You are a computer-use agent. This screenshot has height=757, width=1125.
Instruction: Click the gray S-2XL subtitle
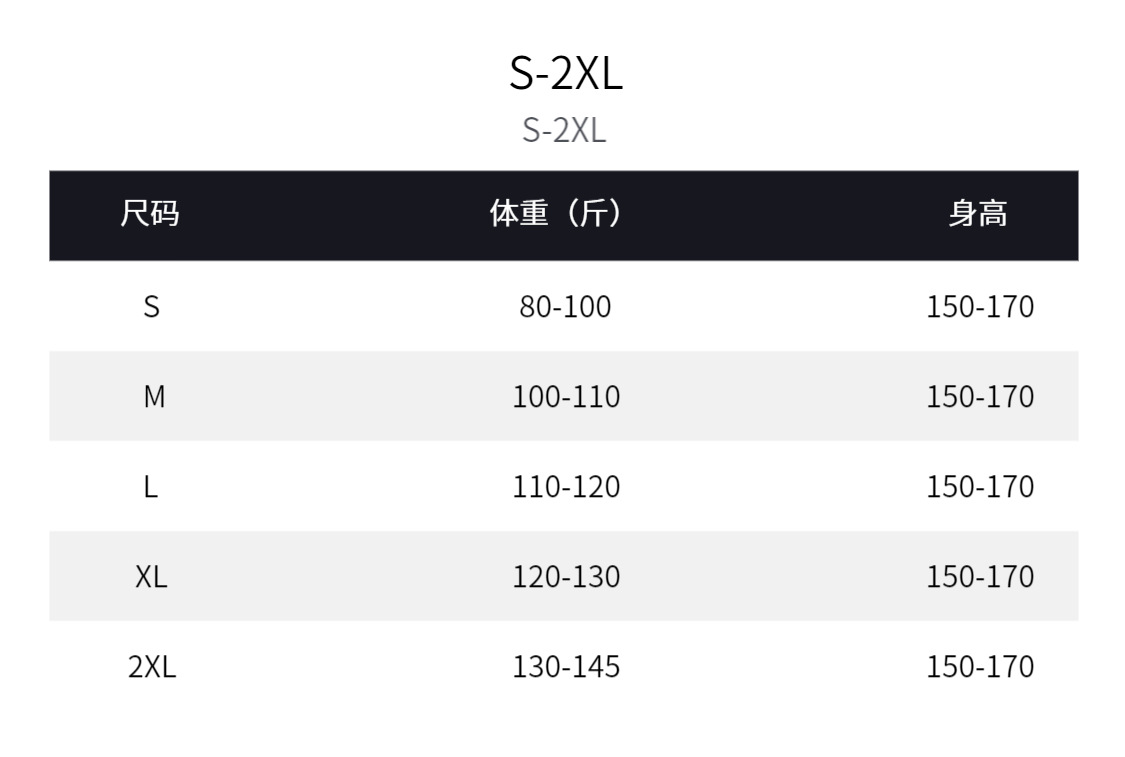coord(564,130)
